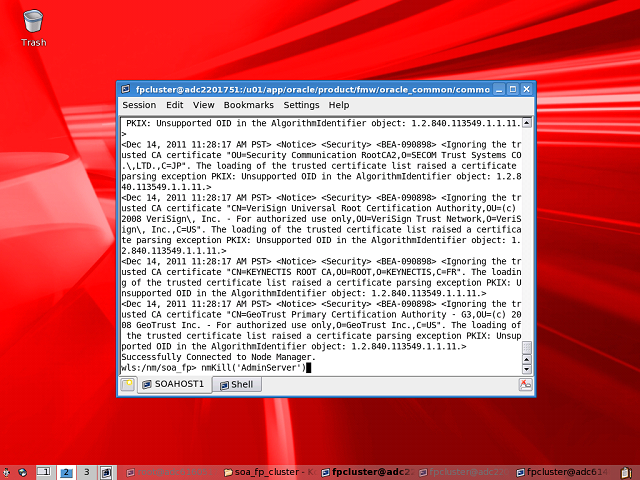Click the K menu launcher icon in taskbar

[6, 471]
